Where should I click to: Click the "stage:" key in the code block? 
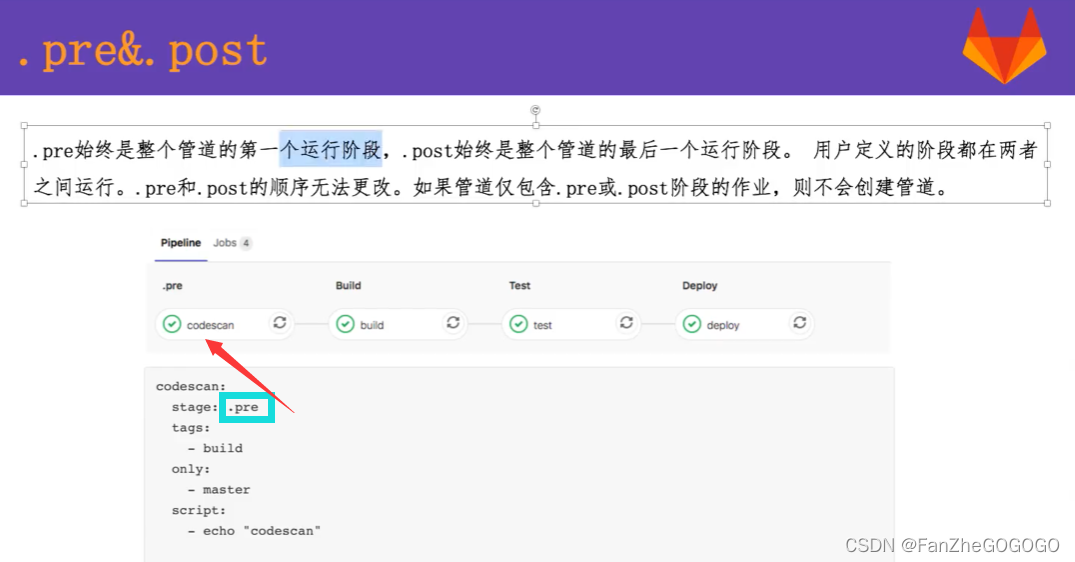pyautogui.click(x=195, y=407)
